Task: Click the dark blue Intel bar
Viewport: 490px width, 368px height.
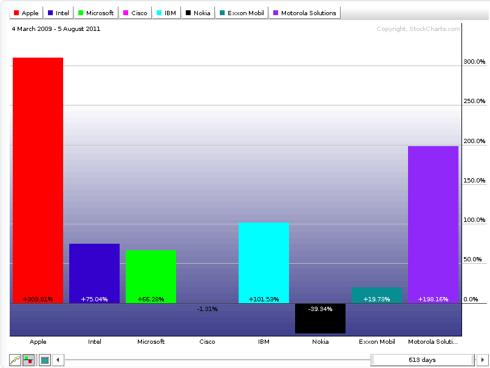Action: (x=94, y=273)
